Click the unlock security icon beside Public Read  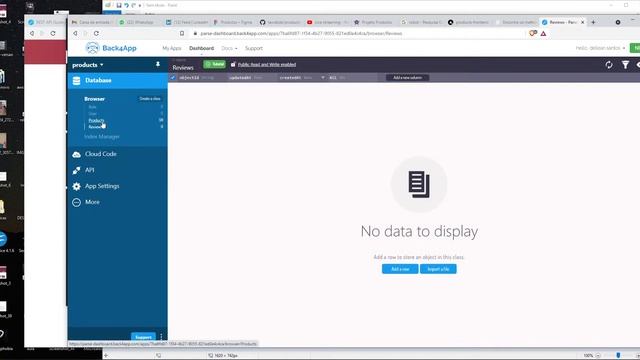(233, 64)
